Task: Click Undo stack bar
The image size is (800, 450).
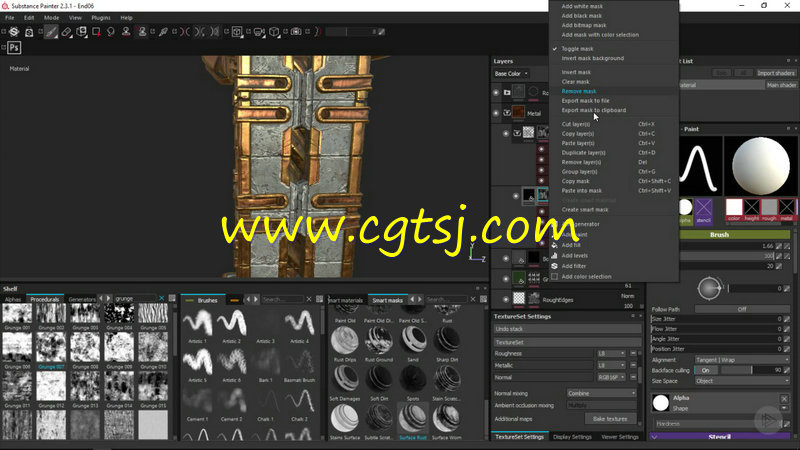Action: [567, 329]
